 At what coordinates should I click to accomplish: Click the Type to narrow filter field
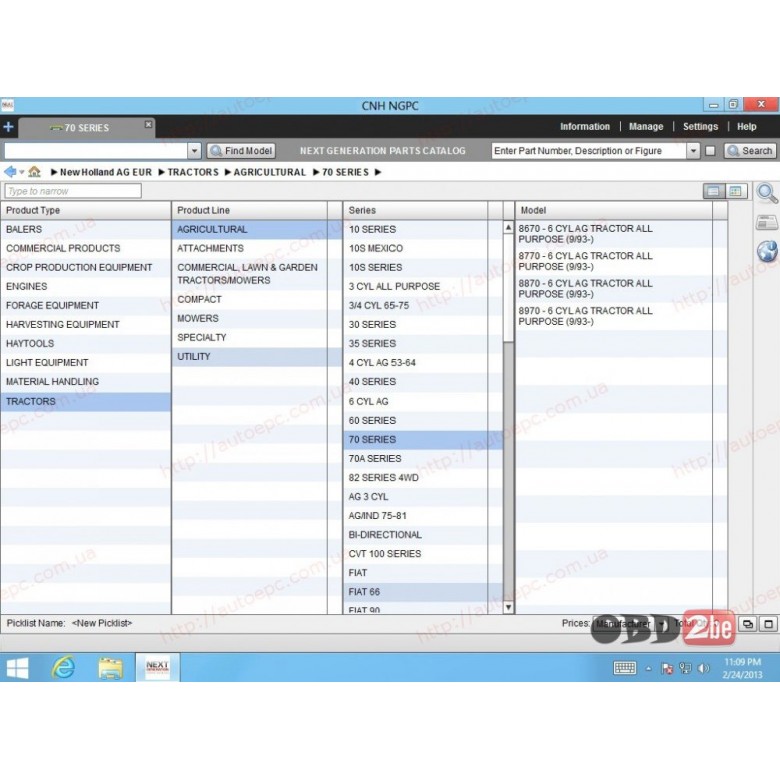[x=73, y=191]
